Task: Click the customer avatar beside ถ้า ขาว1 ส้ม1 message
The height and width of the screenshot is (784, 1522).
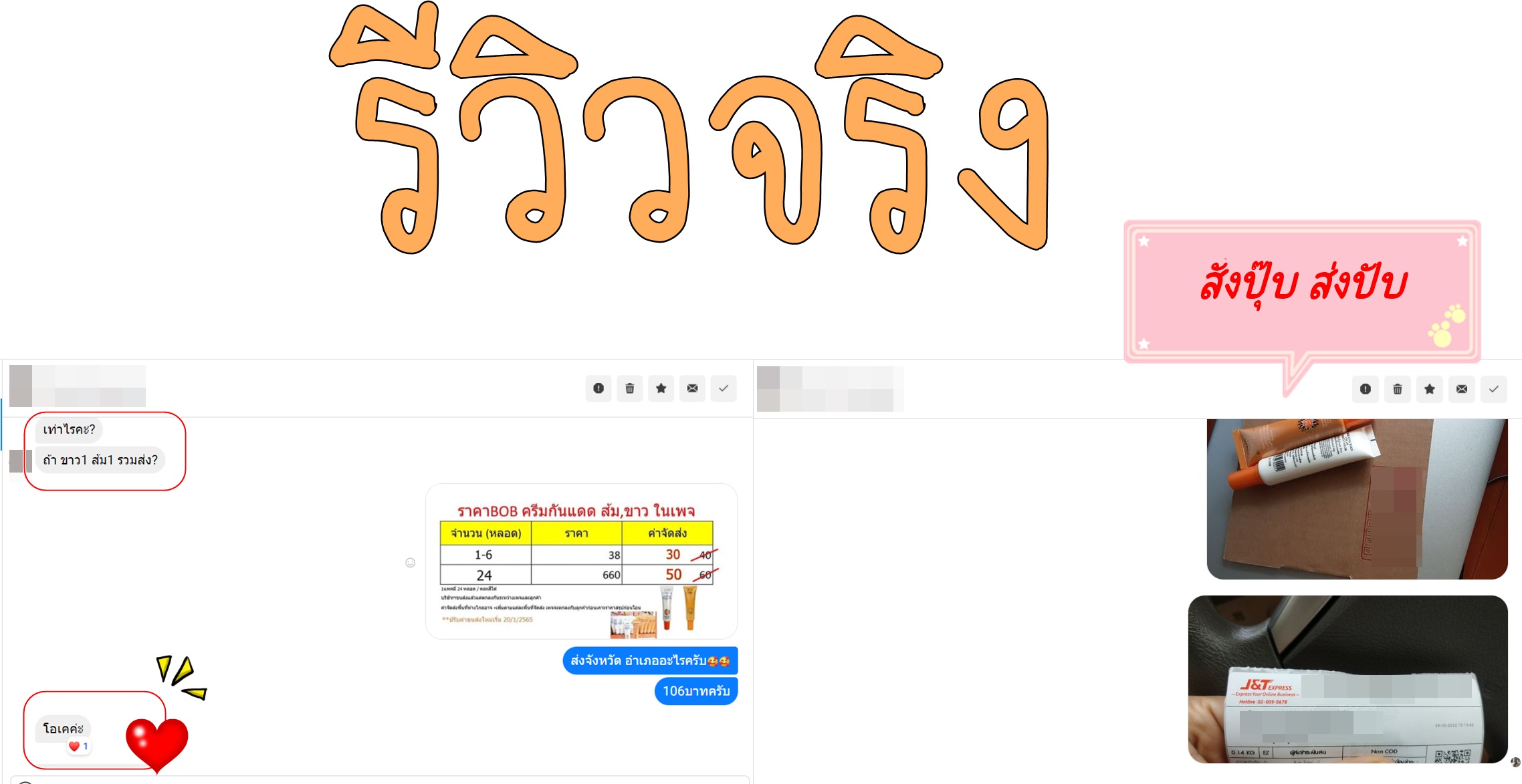Action: pos(21,461)
